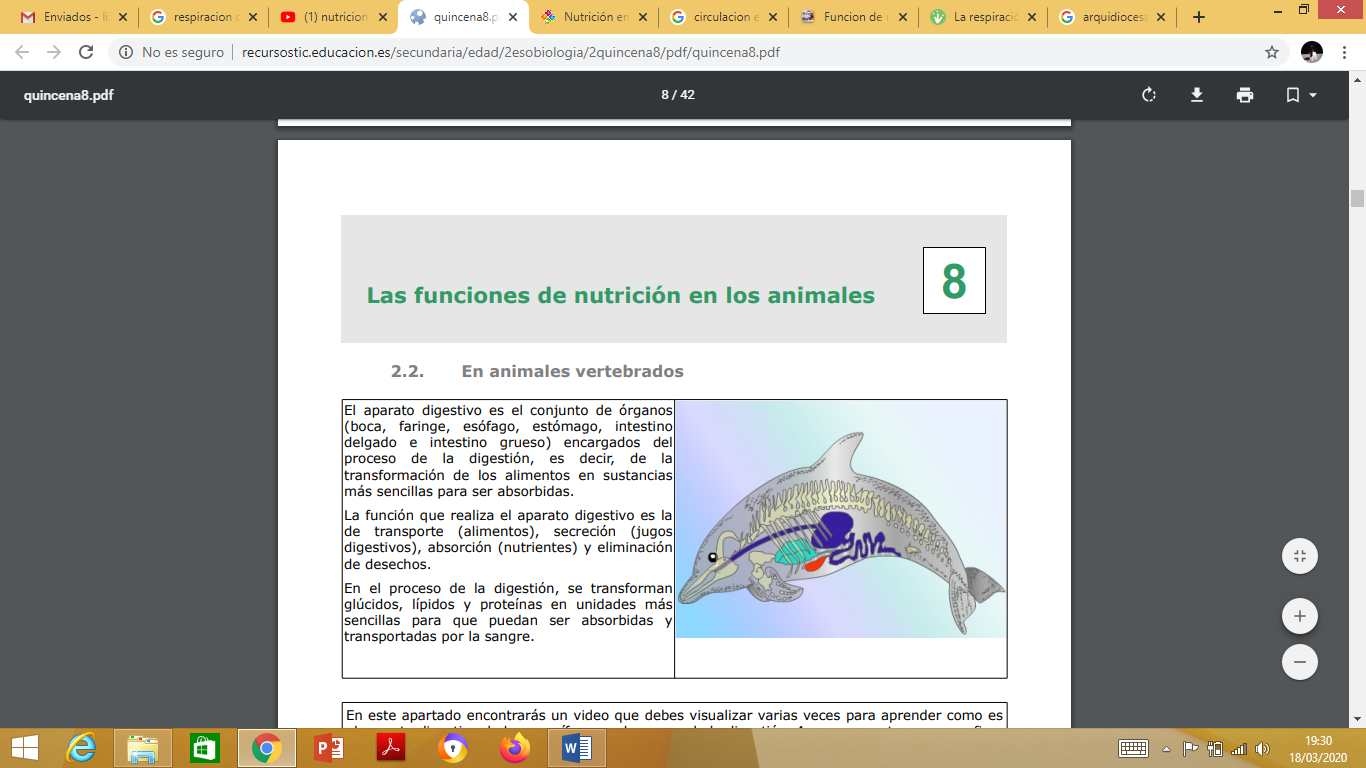Click the chapter number 8 box

954,281
